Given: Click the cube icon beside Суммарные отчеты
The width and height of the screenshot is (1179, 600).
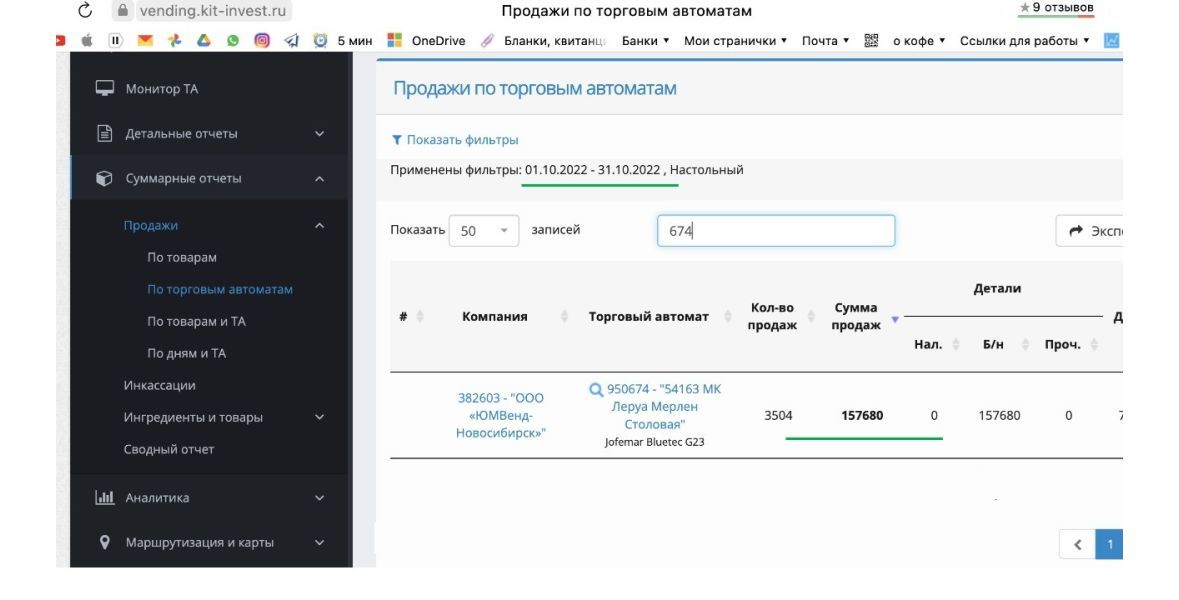Looking at the screenshot, I should [x=105, y=178].
